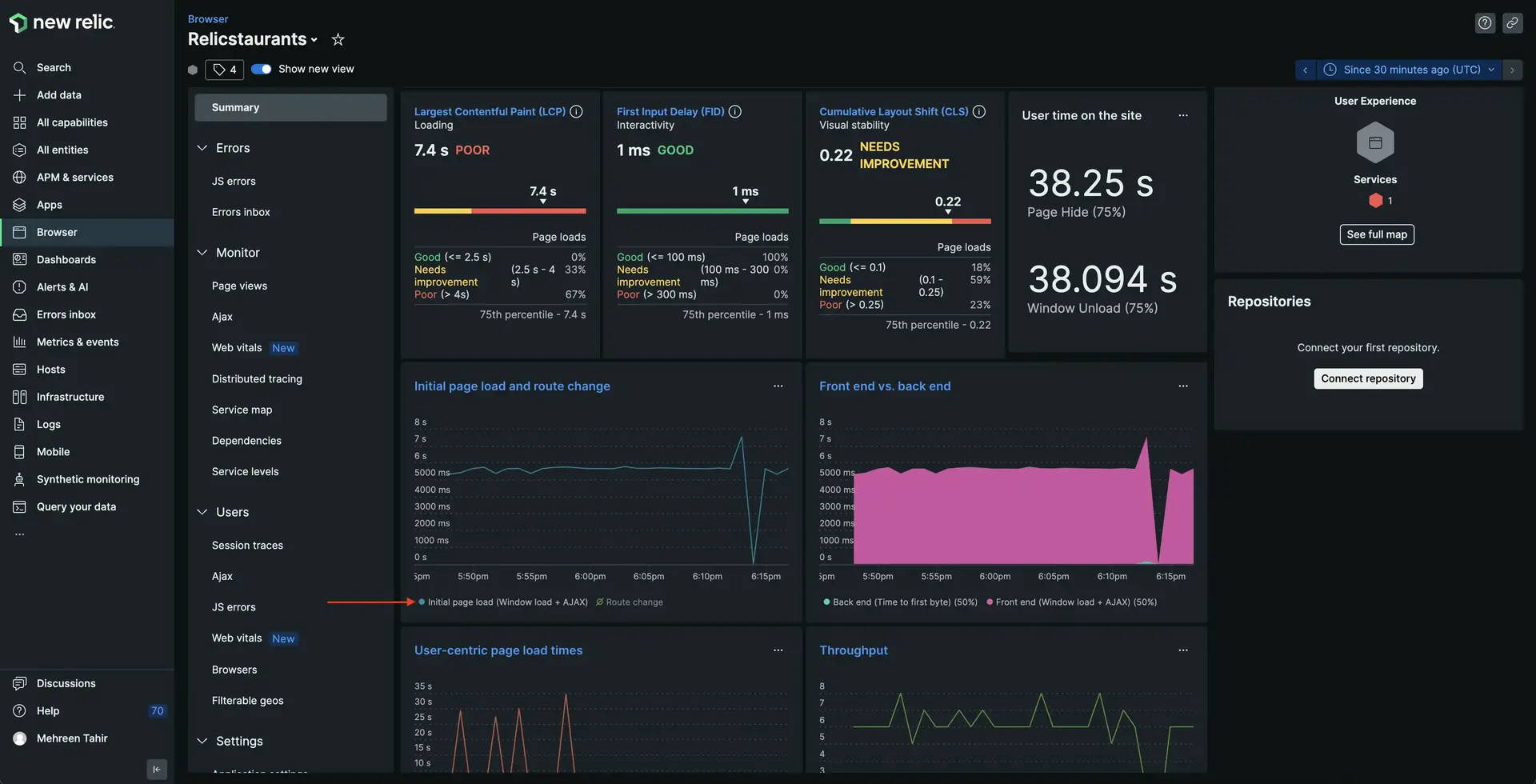This screenshot has width=1536, height=784.
Task: Open Session traces under Users
Action: click(247, 546)
